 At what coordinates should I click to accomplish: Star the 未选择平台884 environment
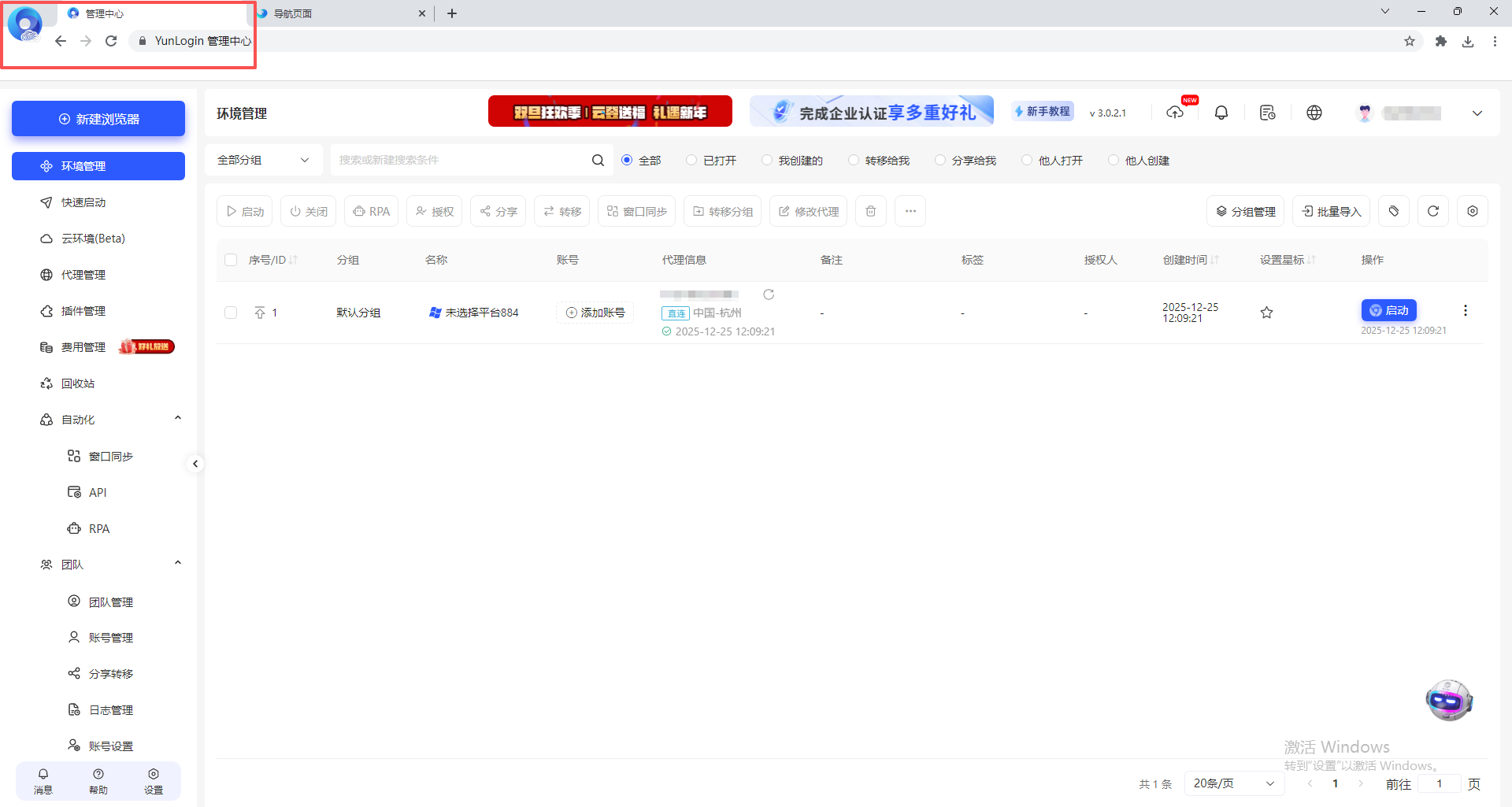[1266, 313]
